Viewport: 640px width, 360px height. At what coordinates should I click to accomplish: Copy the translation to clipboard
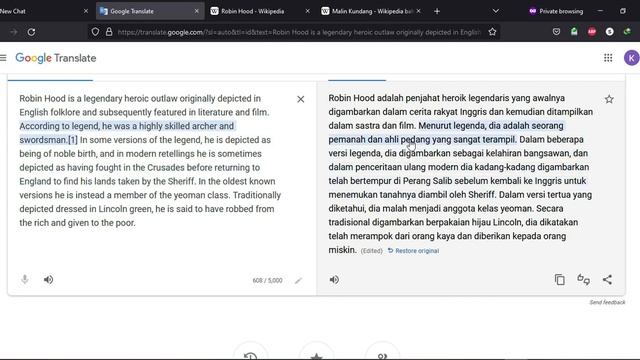point(560,280)
